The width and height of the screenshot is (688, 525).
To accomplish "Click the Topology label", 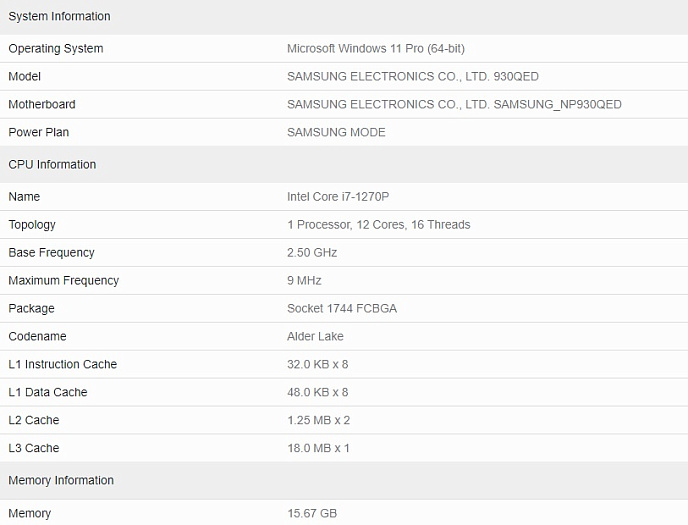I will (x=32, y=225).
